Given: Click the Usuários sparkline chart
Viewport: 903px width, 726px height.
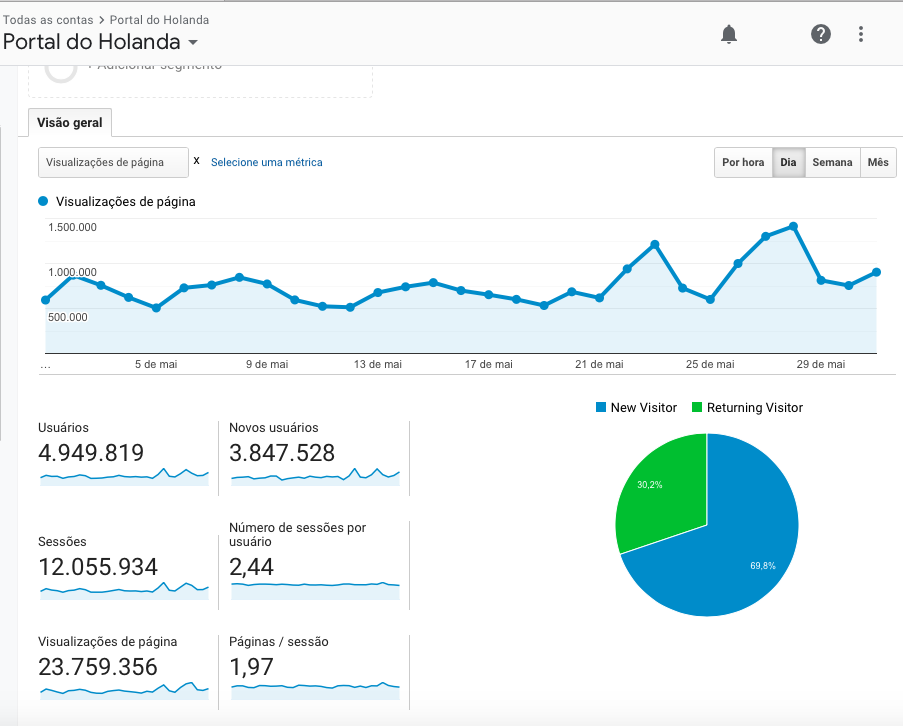Looking at the screenshot, I should tap(124, 476).
